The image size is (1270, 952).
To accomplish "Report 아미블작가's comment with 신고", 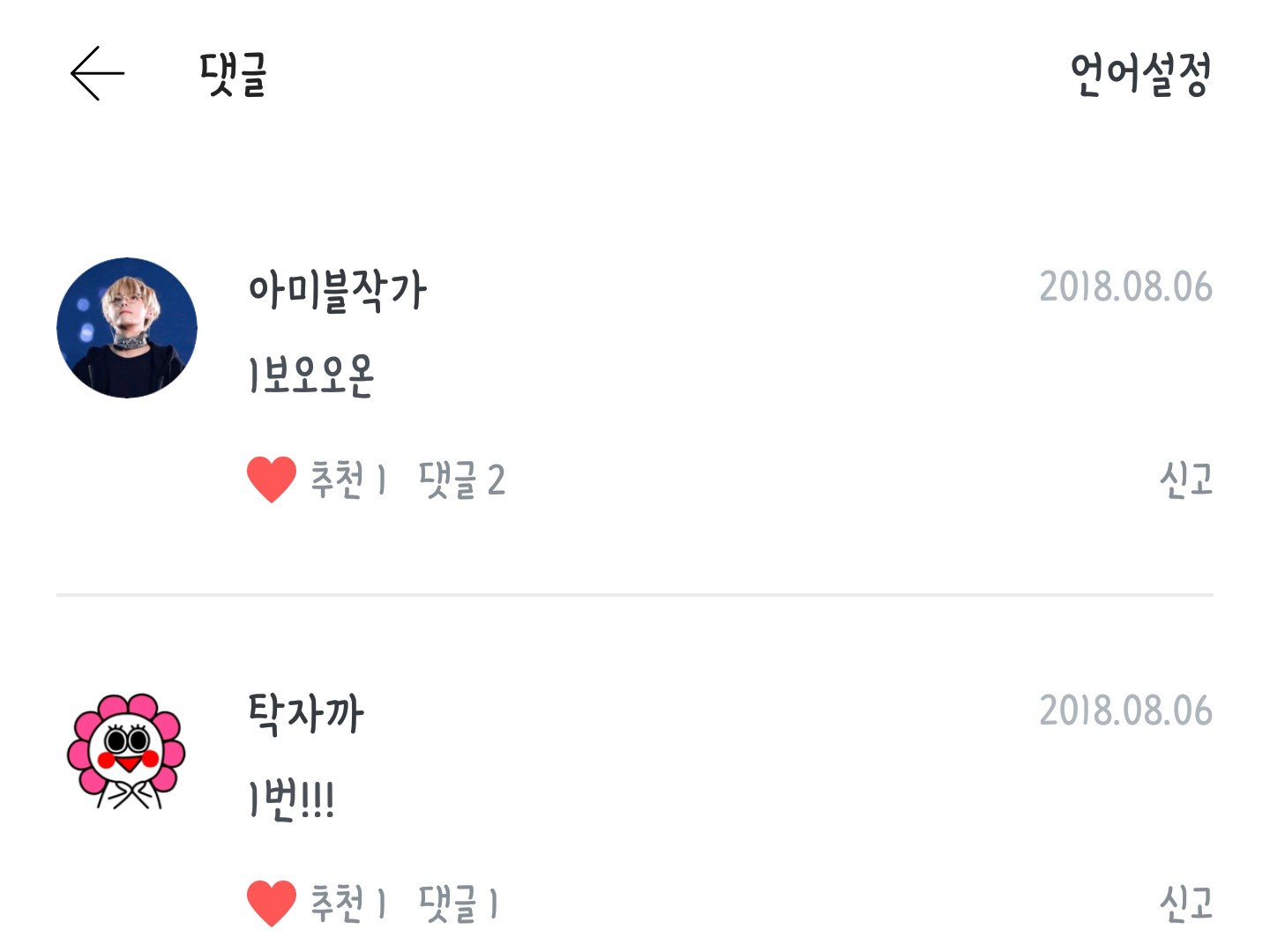I will (x=1185, y=480).
